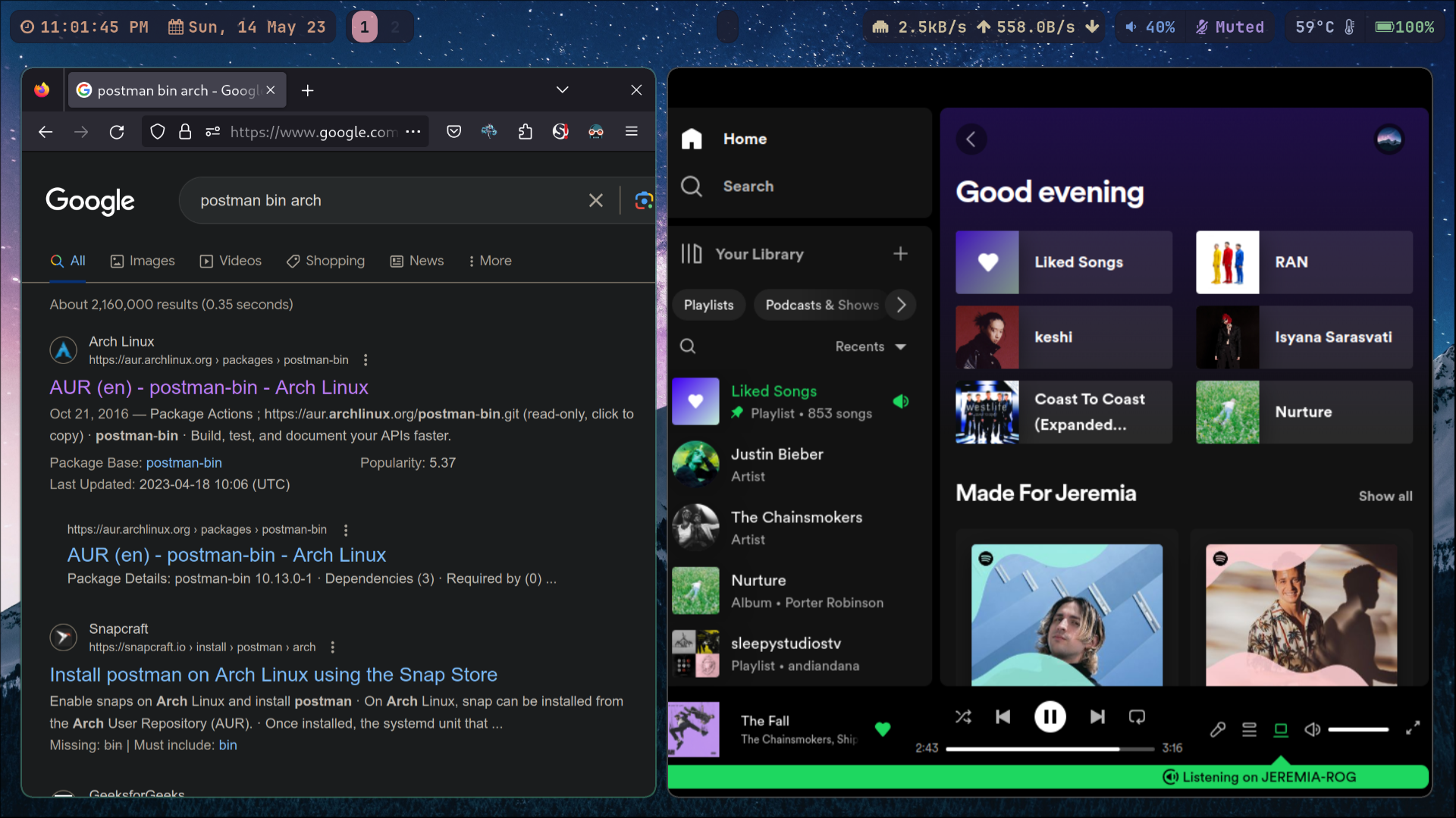
Task: Click 40% volume indicator in top bar
Action: click(1150, 27)
